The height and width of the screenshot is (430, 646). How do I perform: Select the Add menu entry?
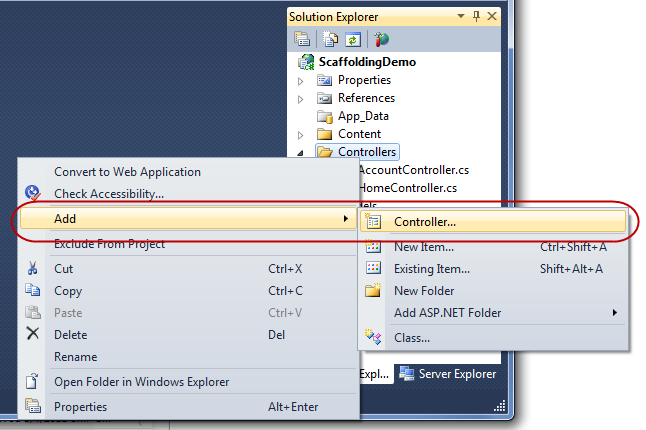187,219
